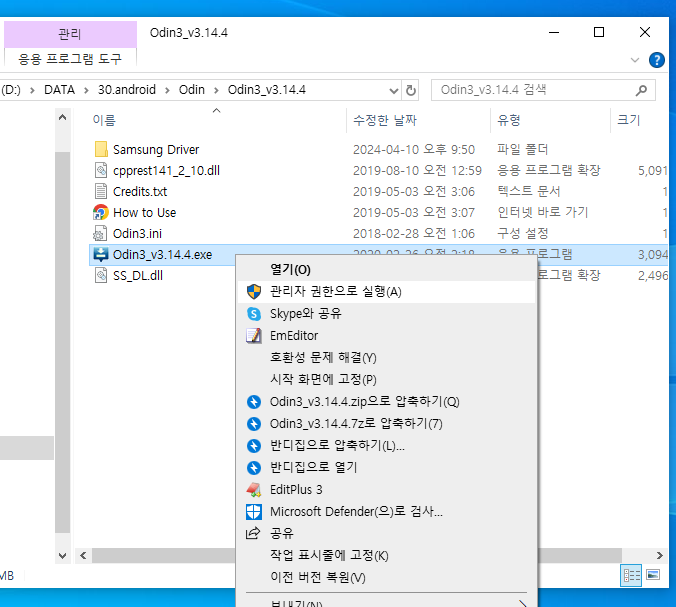The width and height of the screenshot is (676, 607).
Task: Click the How to Use Chrome shortcut icon
Action: click(x=101, y=212)
